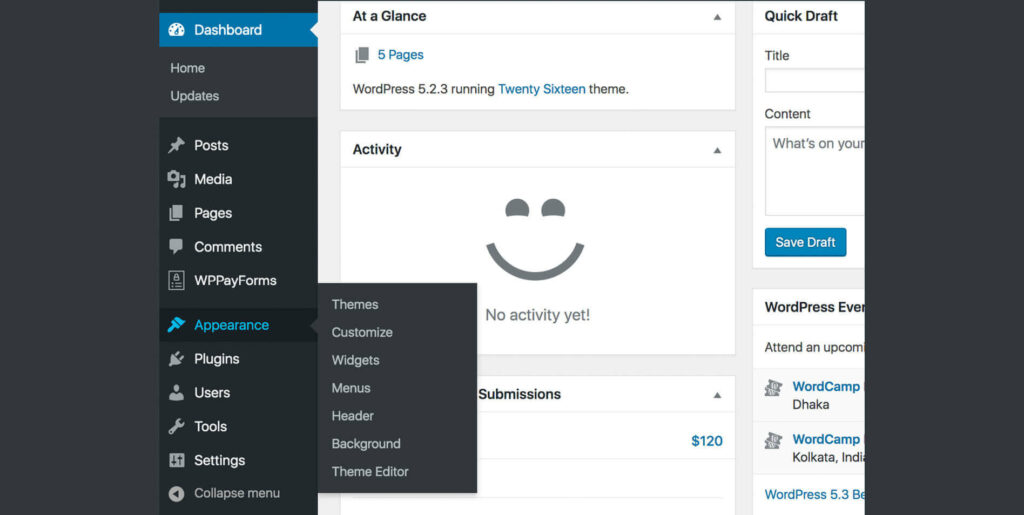This screenshot has width=1024, height=515.
Task: Select Theme Editor in Appearance flyout
Action: click(370, 471)
